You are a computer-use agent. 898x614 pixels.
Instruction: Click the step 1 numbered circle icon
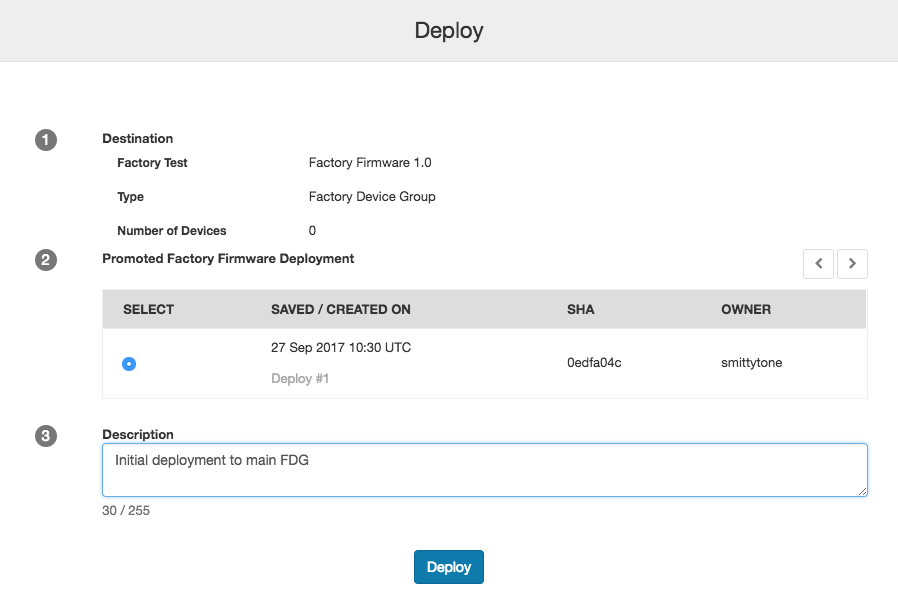pyautogui.click(x=45, y=140)
